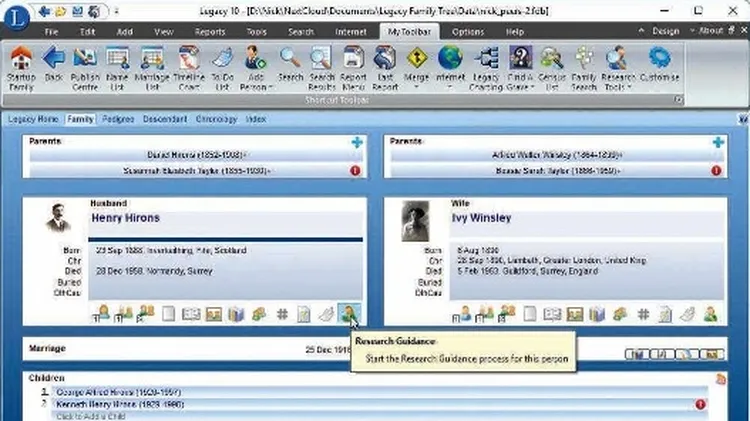
Task: Switch to the Chronology view tab
Action: coord(216,119)
